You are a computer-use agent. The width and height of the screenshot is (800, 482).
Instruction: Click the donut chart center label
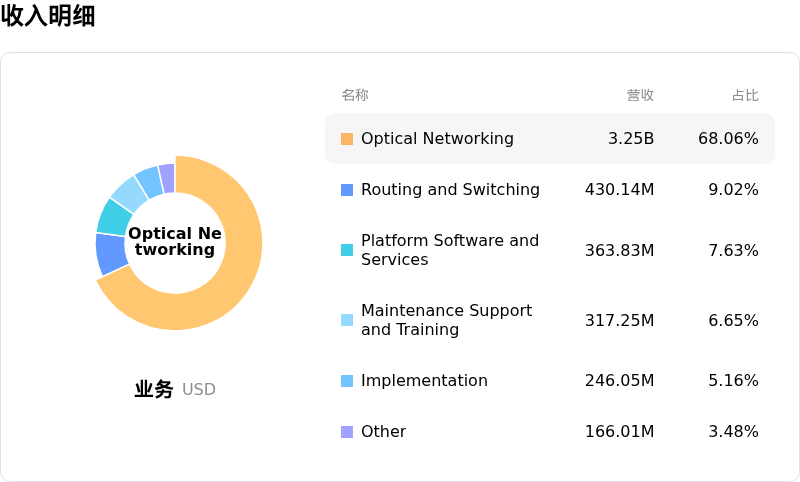pyautogui.click(x=175, y=242)
